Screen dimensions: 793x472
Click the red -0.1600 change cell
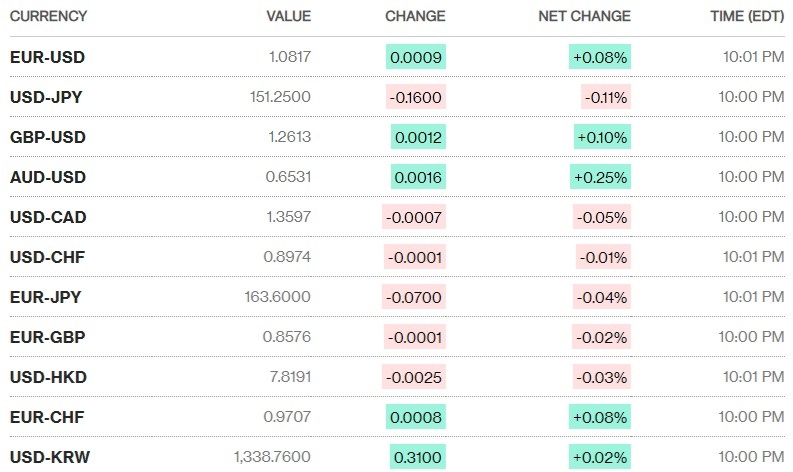pyautogui.click(x=416, y=97)
